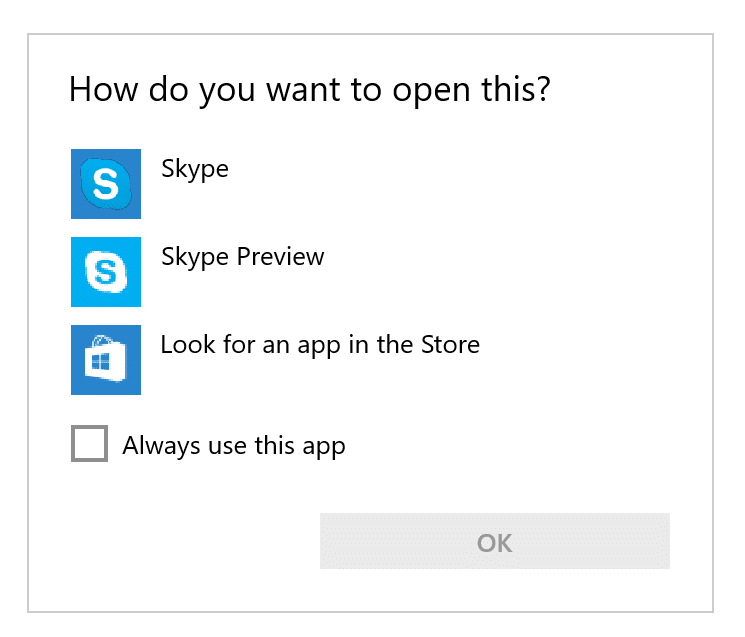The width and height of the screenshot is (745, 637).
Task: Click the word "Store" in the last option
Action: (x=450, y=345)
